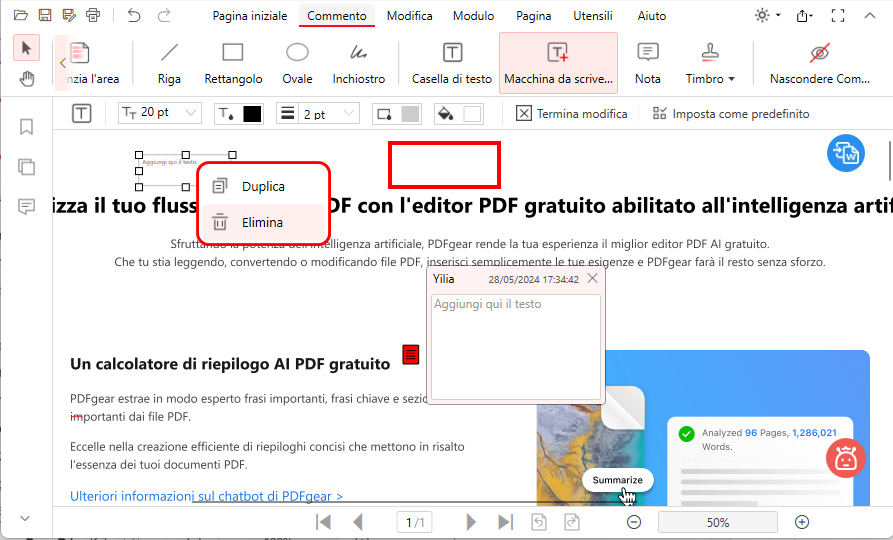Click the note text field Aggiungi qui il testo
This screenshot has width=893, height=540.
point(516,347)
